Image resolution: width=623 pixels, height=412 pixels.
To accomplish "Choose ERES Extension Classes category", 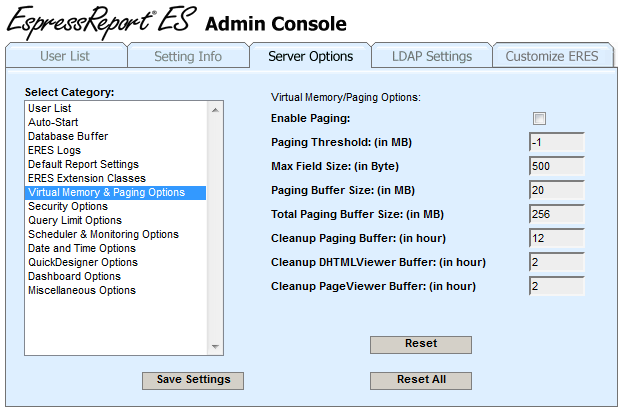I will pyautogui.click(x=116, y=178).
